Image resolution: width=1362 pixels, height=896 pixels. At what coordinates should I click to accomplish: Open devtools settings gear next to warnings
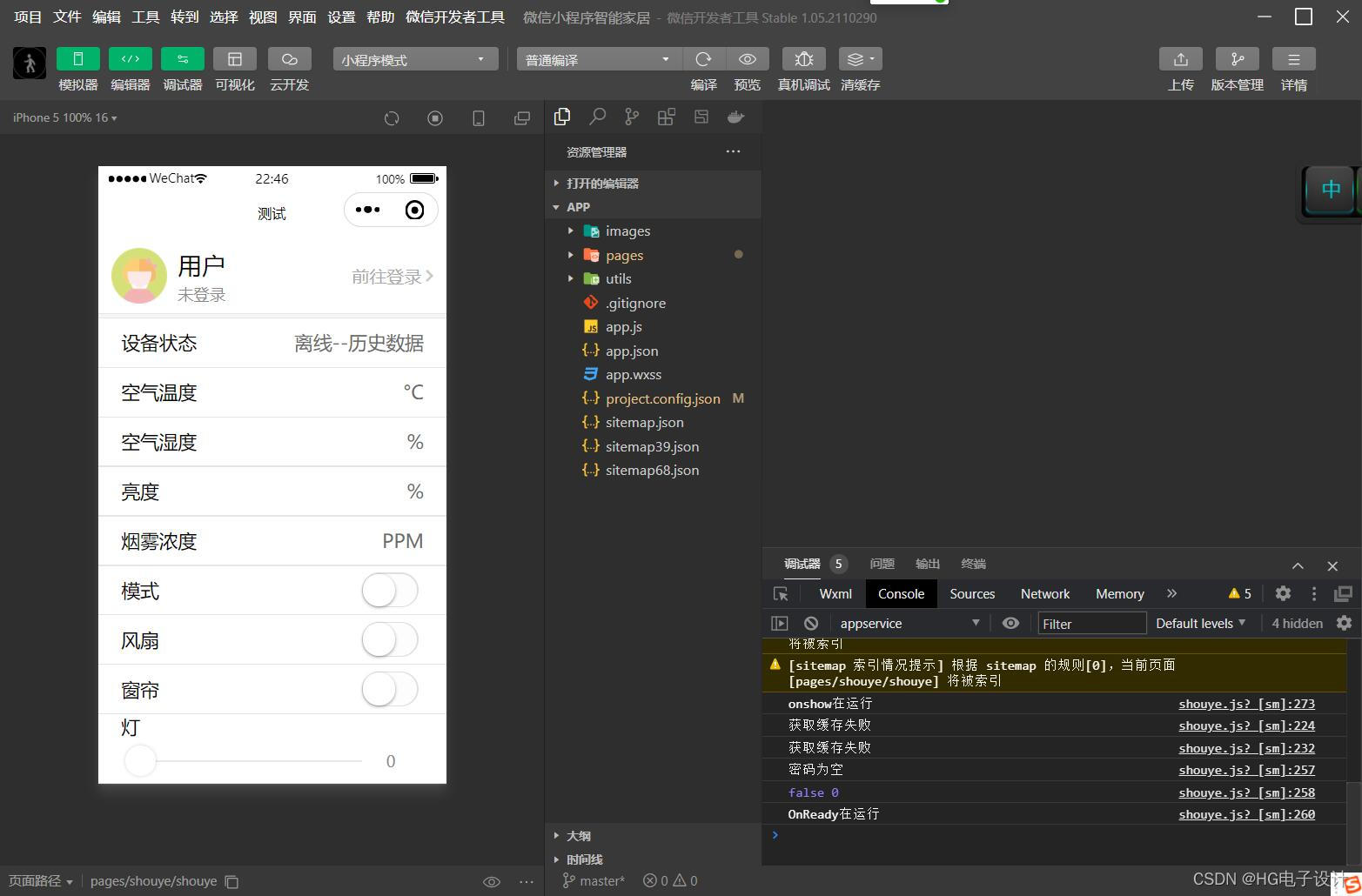coord(1283,593)
